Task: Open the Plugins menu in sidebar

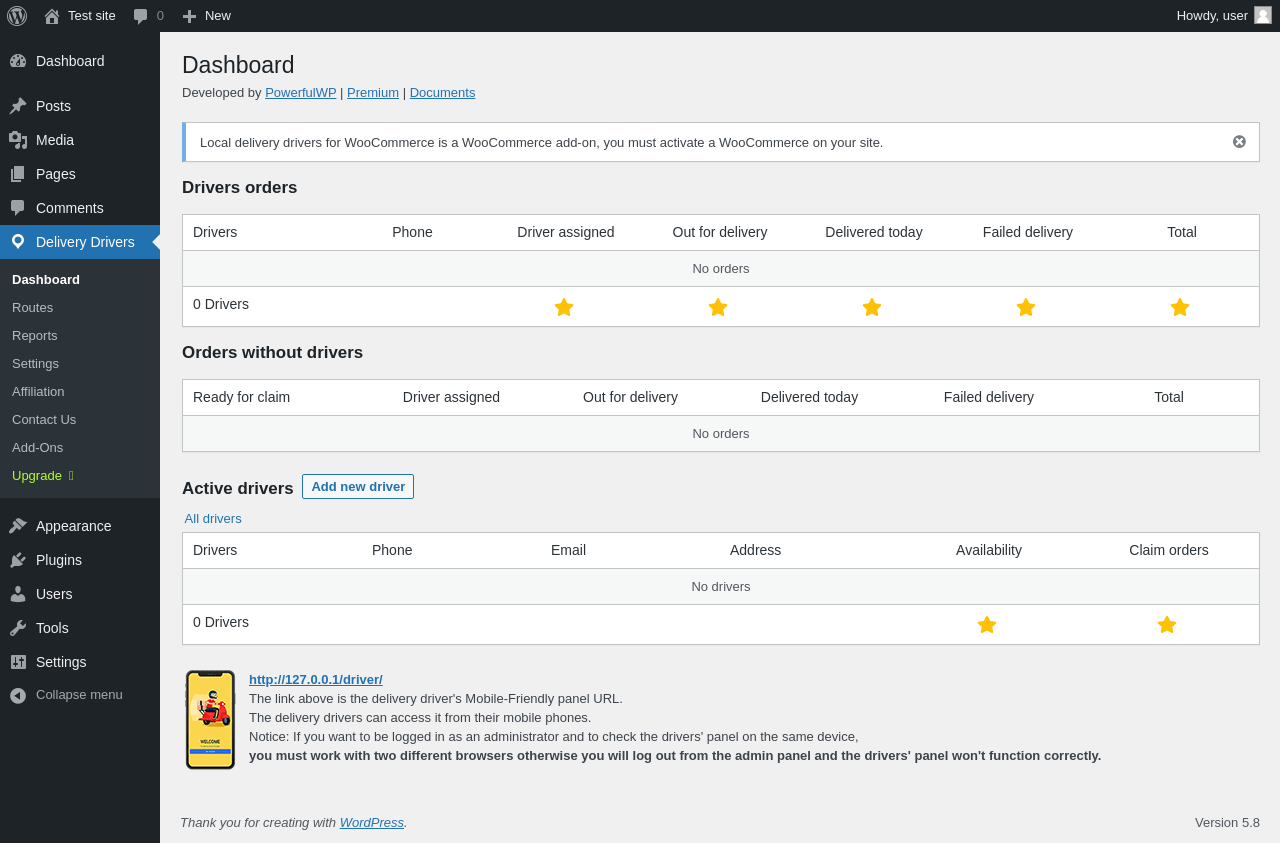Action: click(59, 560)
